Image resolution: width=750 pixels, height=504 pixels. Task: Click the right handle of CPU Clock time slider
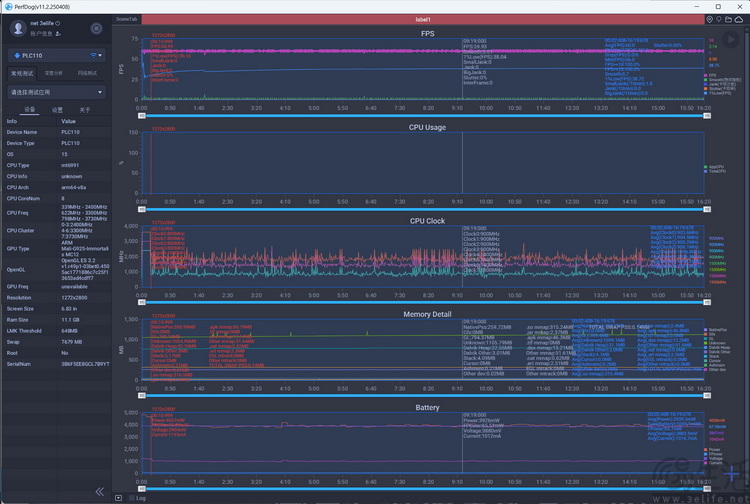[x=707, y=302]
